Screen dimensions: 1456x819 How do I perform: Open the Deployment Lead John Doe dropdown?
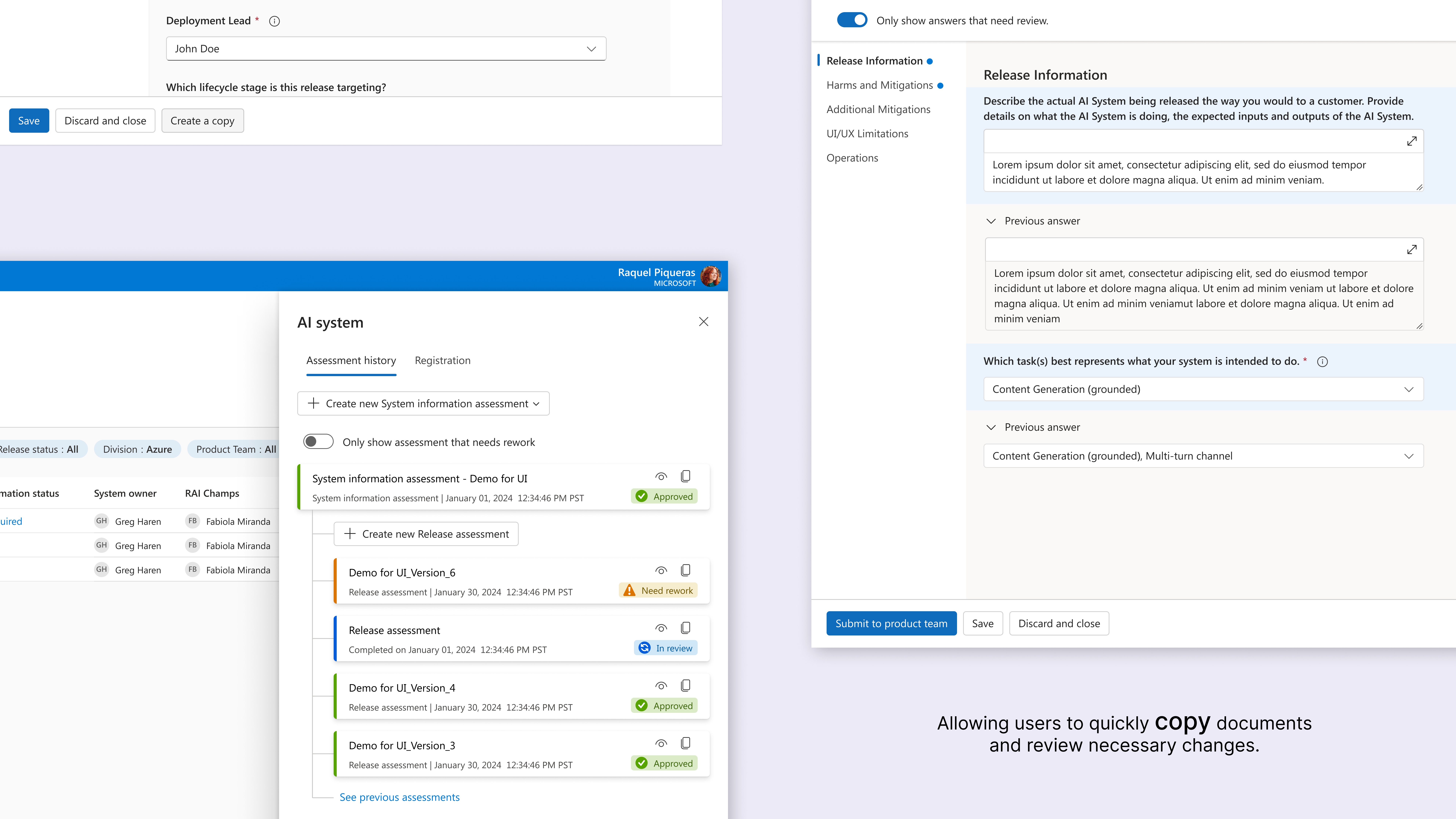[x=386, y=49]
